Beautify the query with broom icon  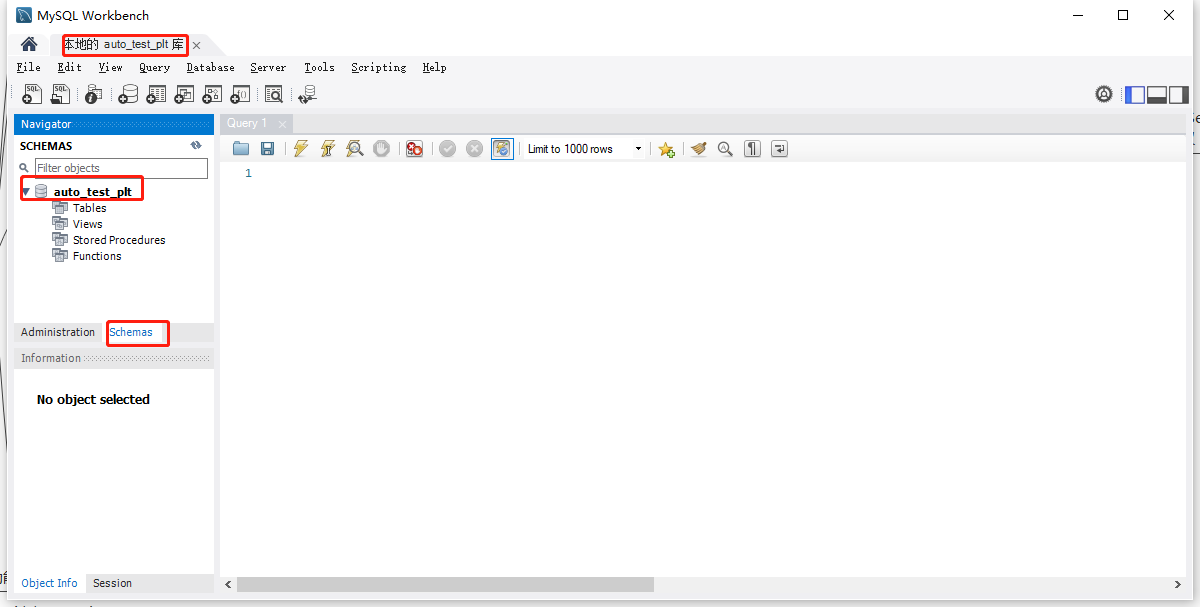coord(698,149)
